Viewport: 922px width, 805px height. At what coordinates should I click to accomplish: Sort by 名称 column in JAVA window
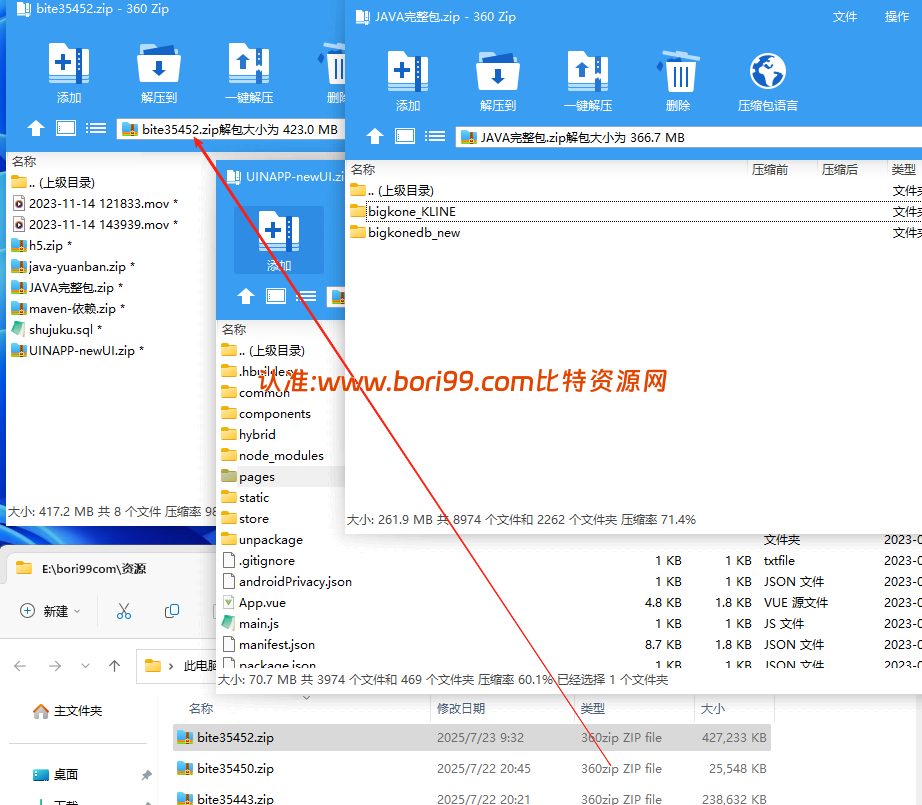363,170
